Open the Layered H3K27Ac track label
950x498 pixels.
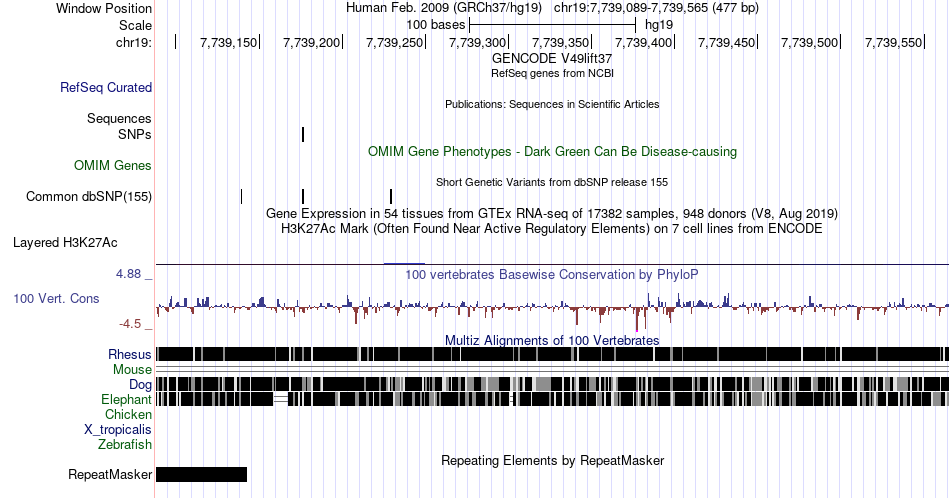pos(65,242)
